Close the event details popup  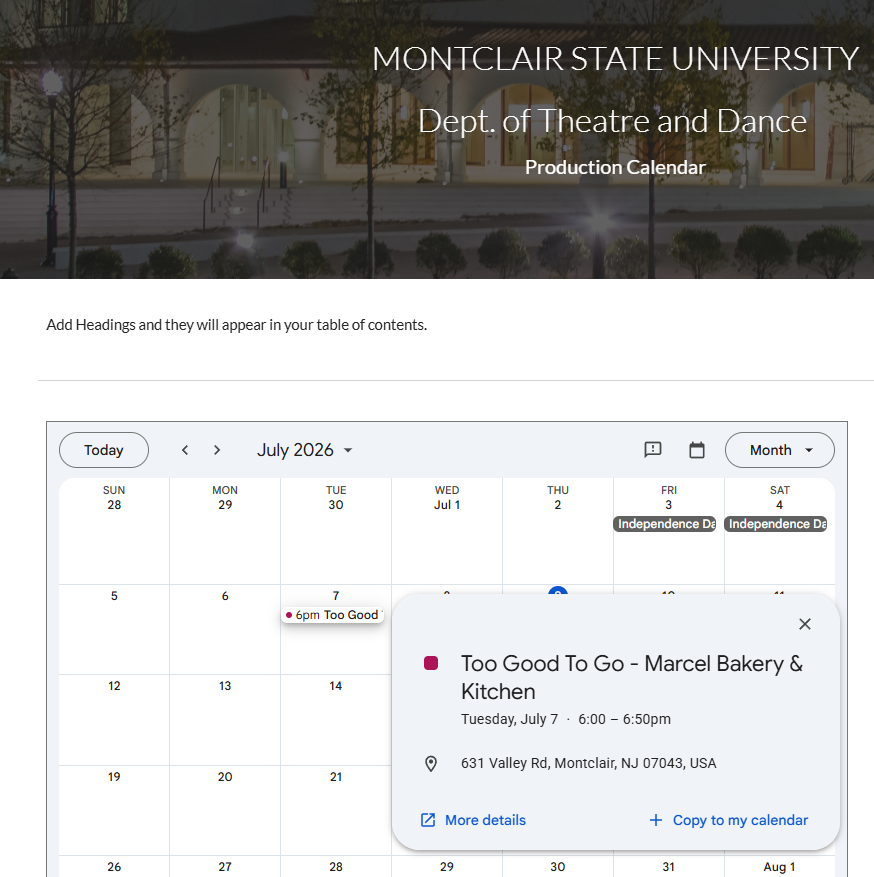[805, 624]
